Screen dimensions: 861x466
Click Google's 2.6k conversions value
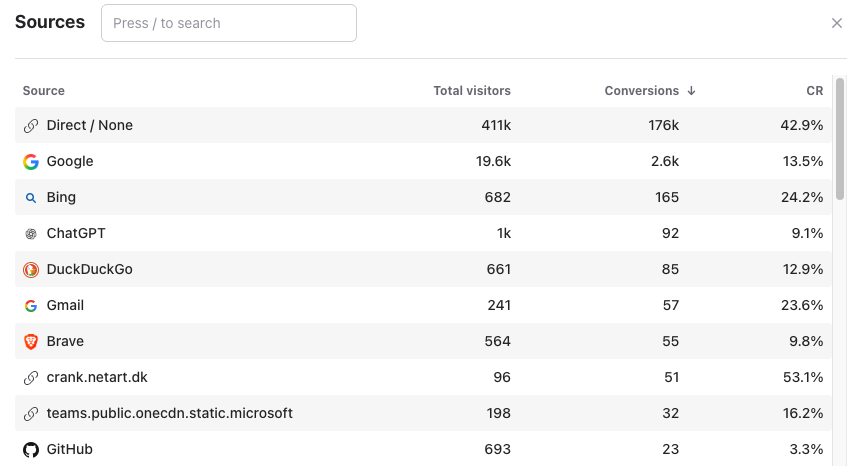point(665,161)
